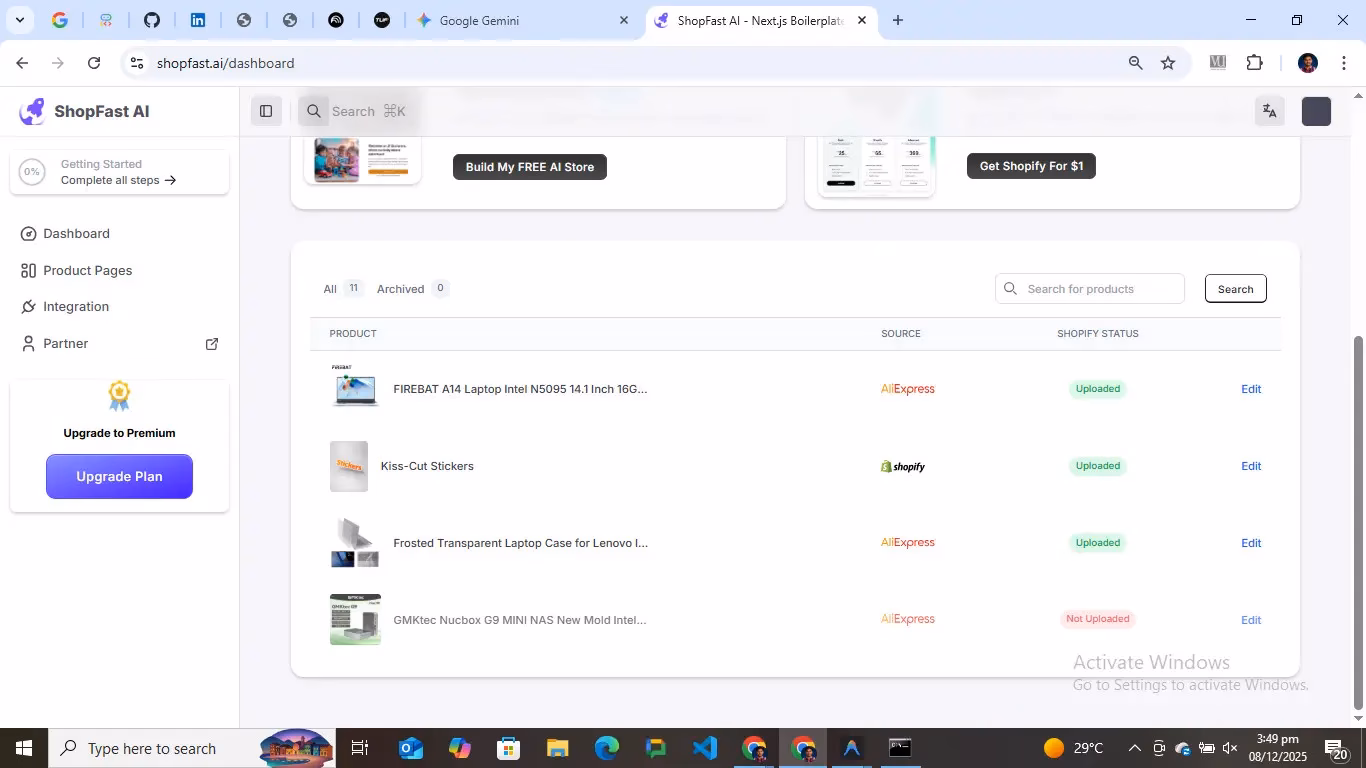
Task: Click the ShopFast AI rocket logo
Action: tap(32, 111)
